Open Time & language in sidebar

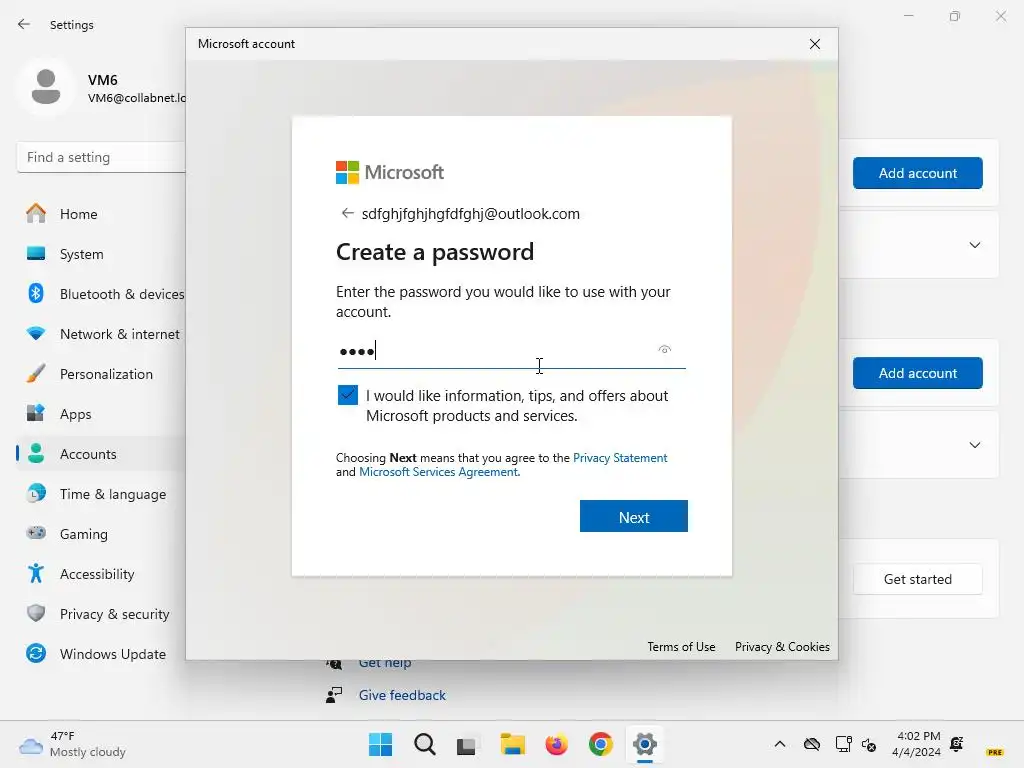(101, 494)
